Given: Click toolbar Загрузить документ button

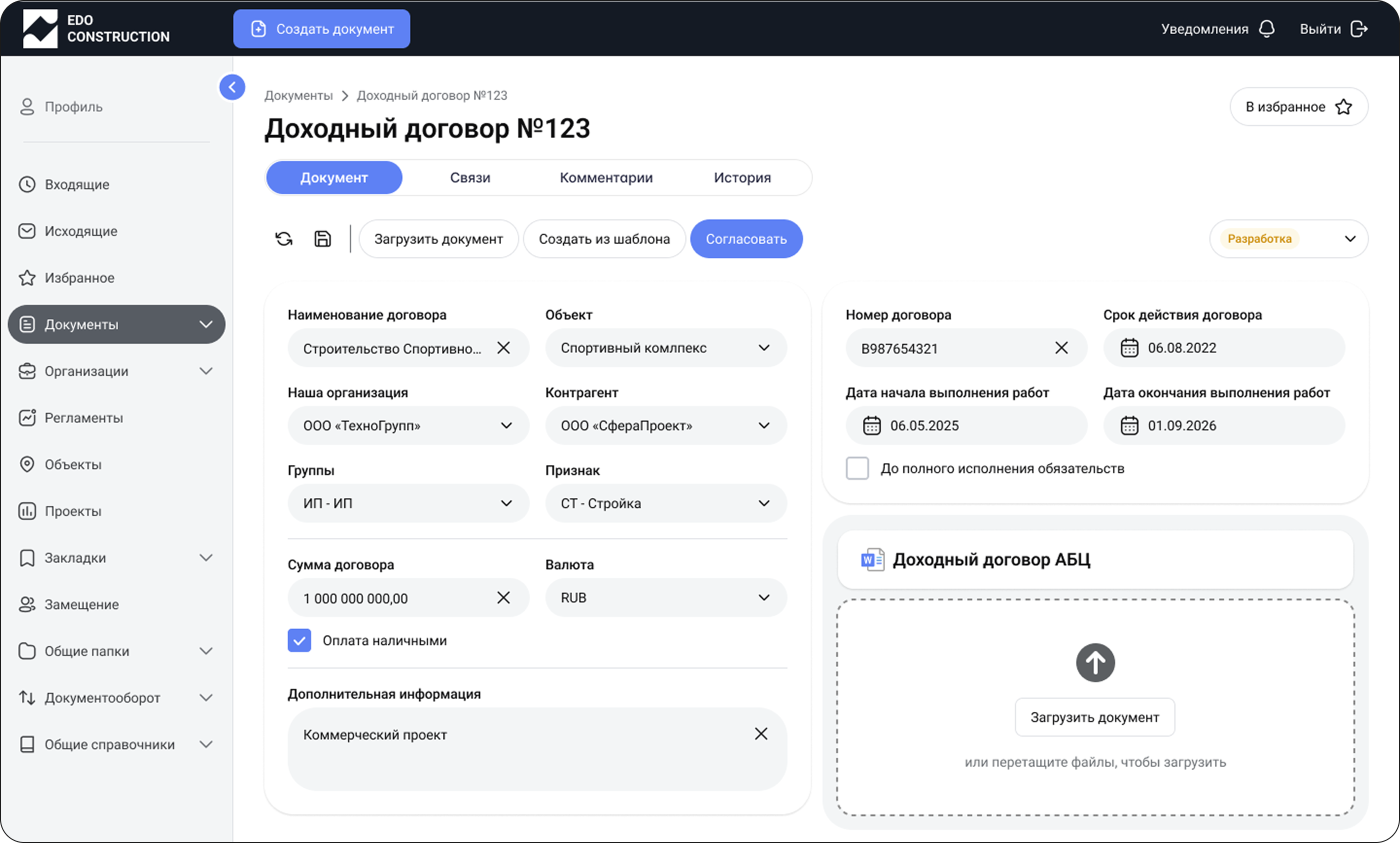Looking at the screenshot, I should 438,239.
